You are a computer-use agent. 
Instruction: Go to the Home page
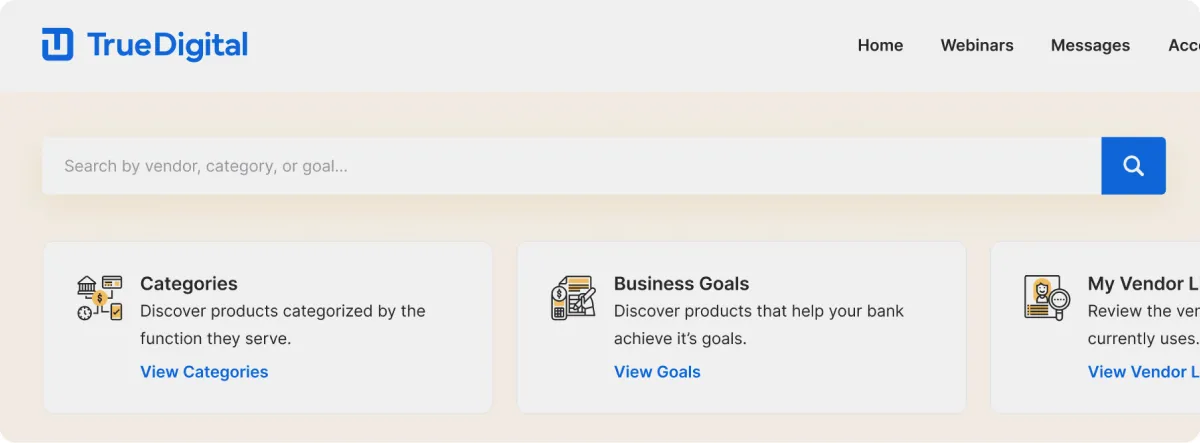click(880, 45)
